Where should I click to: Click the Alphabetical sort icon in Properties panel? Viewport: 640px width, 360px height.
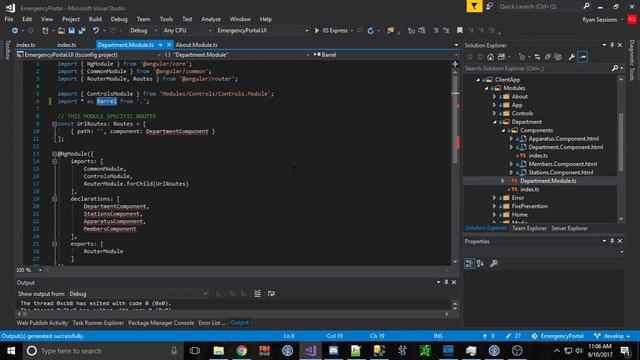(480, 263)
